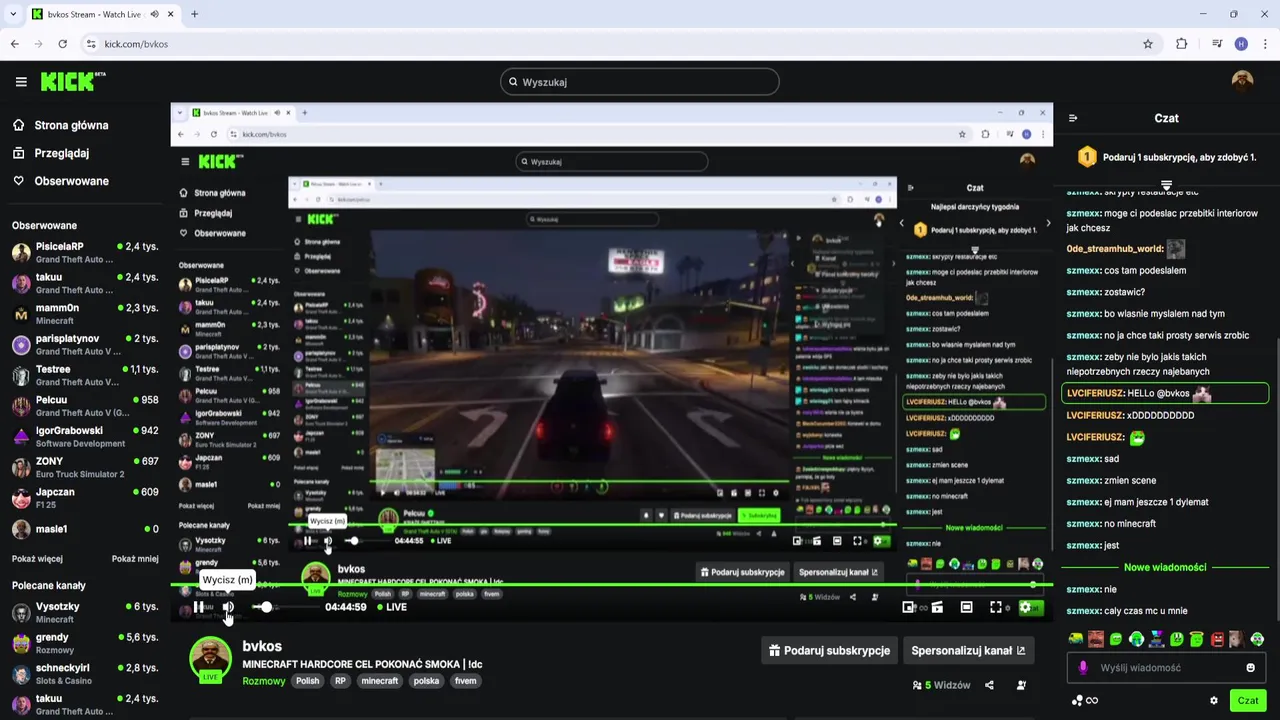The image size is (1280, 720).
Task: Click the bvkos channel avatar with the LIVE badge
Action: (210, 660)
